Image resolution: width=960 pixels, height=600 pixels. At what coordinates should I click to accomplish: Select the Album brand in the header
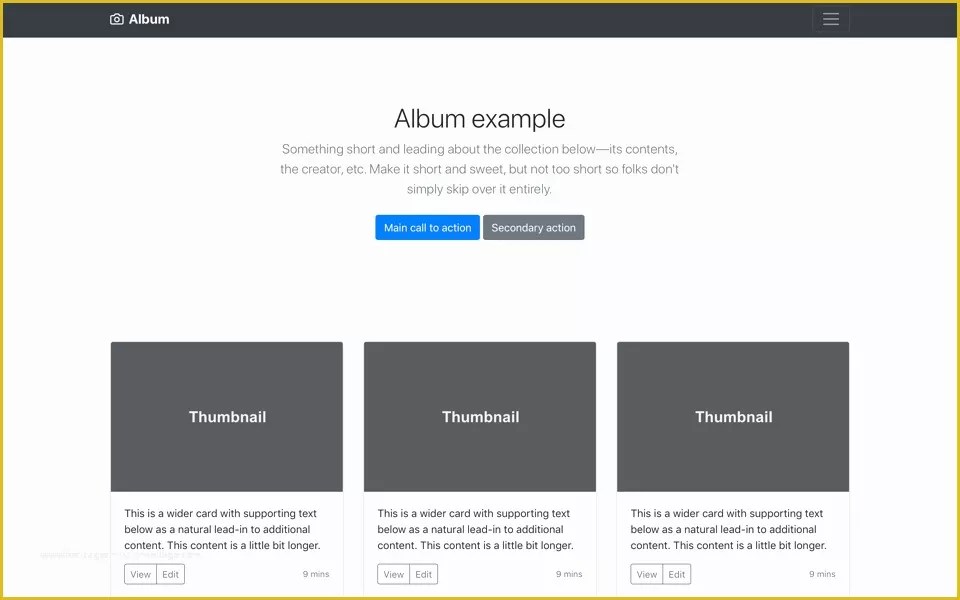[147, 18]
